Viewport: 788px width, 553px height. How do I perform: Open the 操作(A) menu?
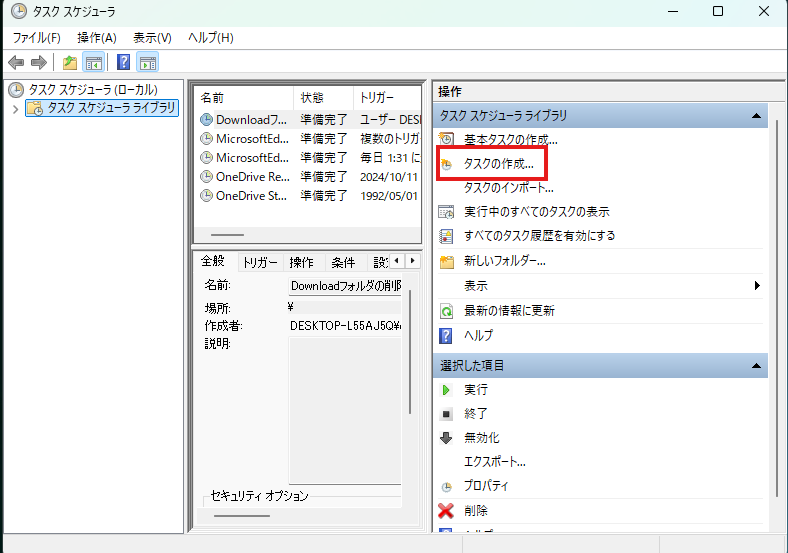tap(97, 38)
